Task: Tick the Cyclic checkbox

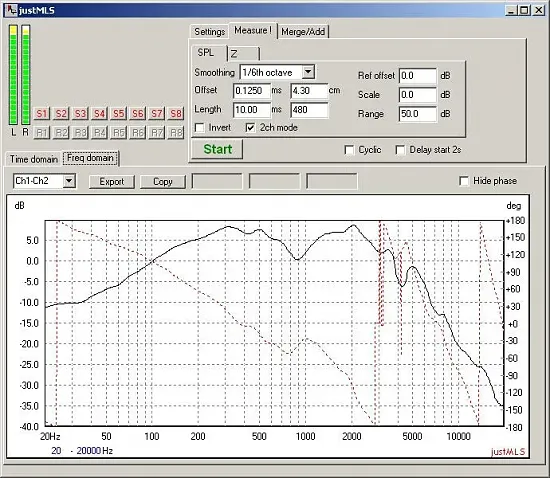Action: coord(349,150)
